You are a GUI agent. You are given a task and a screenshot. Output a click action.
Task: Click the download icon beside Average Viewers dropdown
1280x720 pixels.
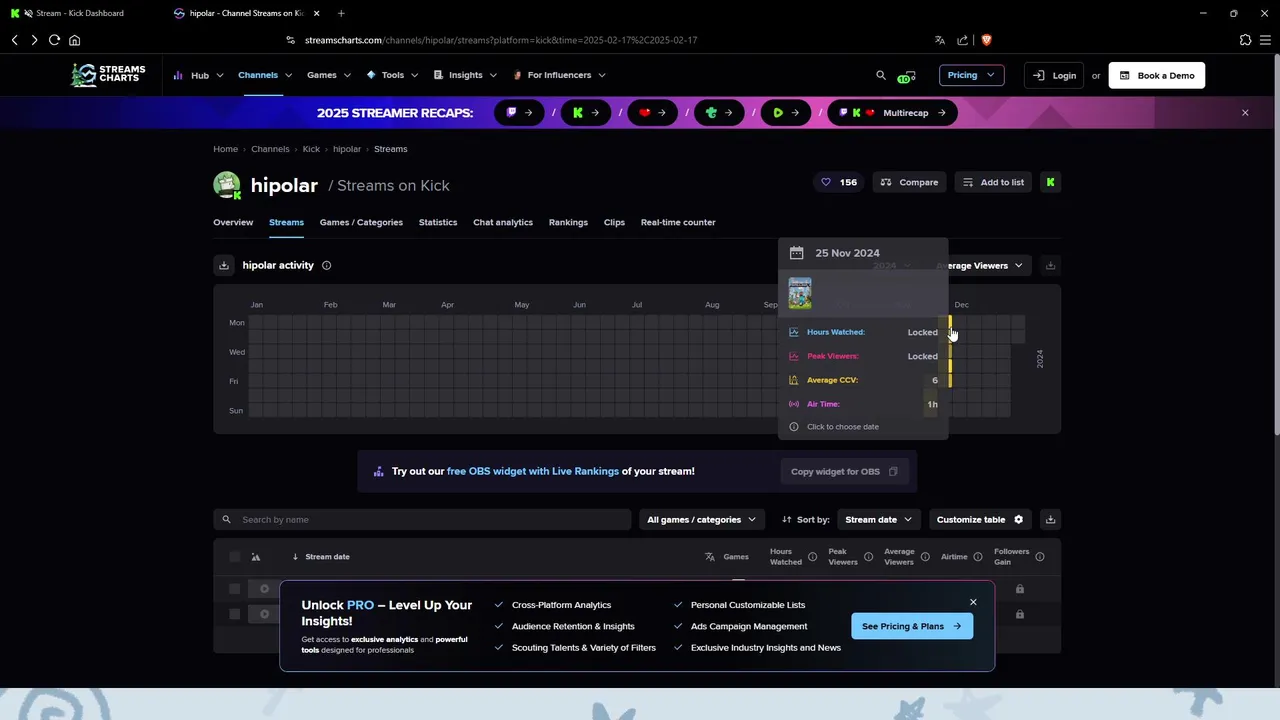(1050, 265)
